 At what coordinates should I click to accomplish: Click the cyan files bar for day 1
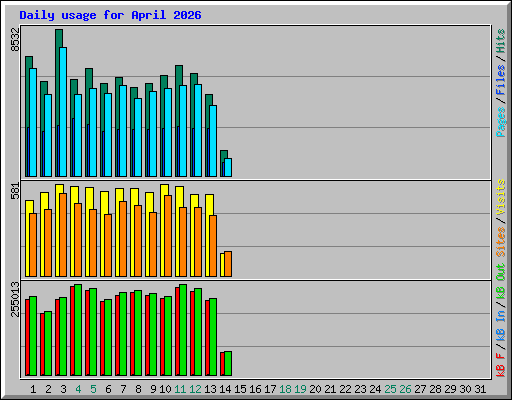coord(33,122)
